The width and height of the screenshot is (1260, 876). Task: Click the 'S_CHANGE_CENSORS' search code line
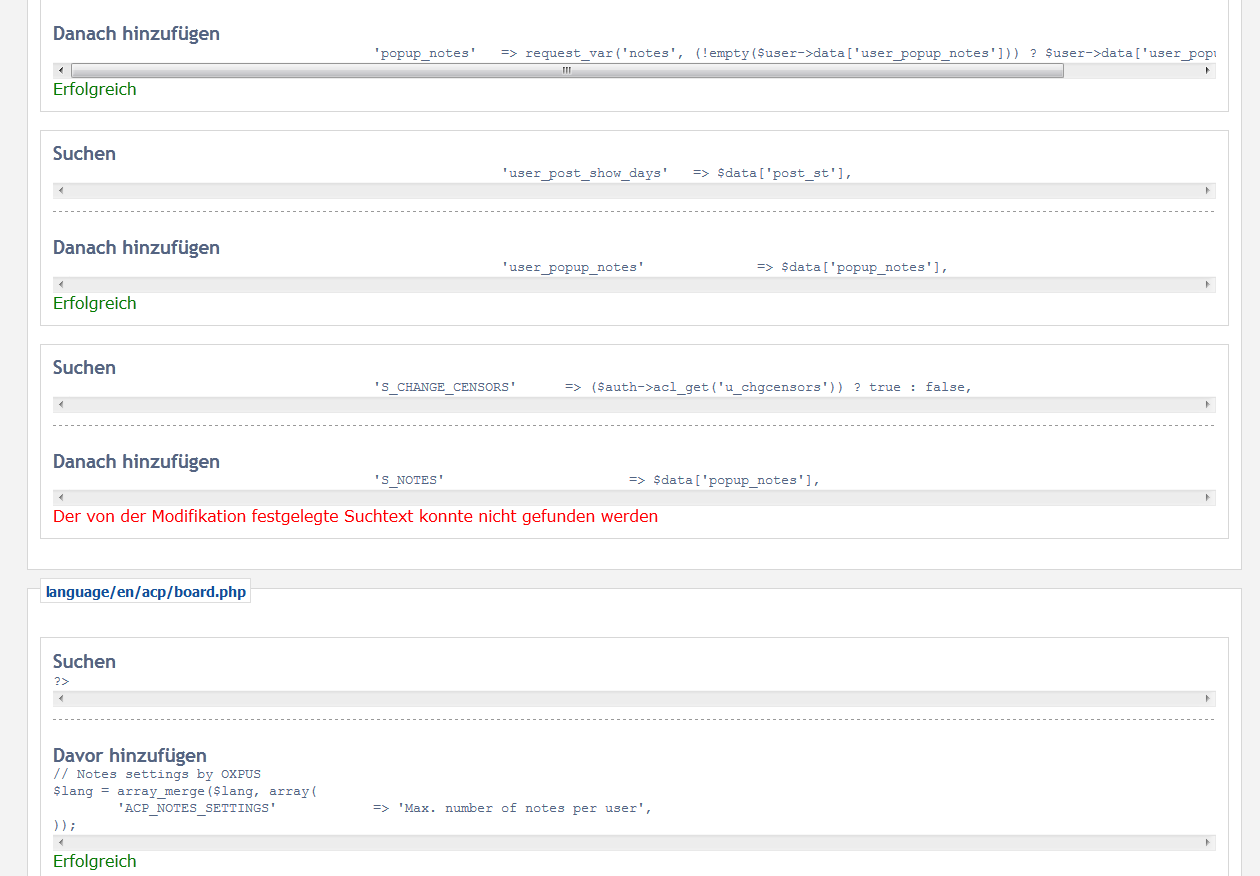672,387
